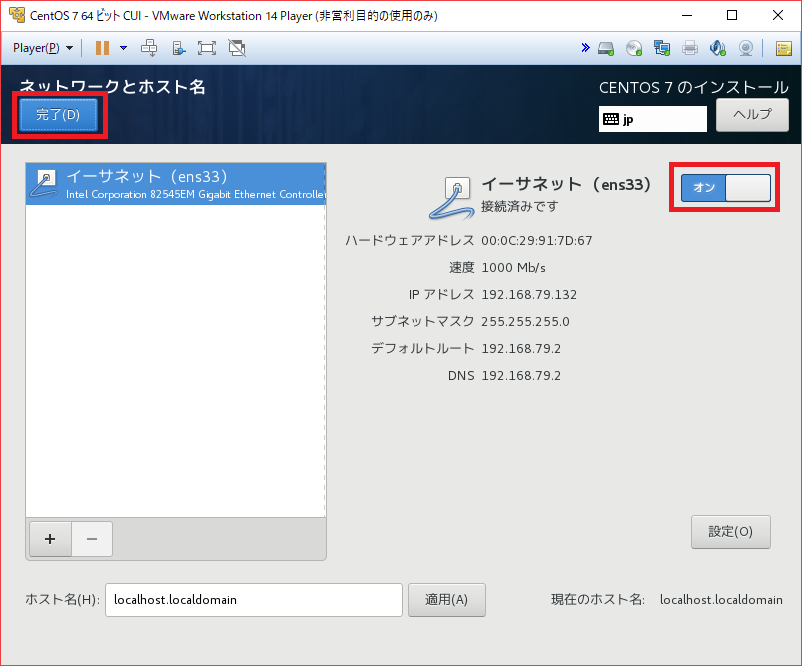Open the Player(P) menu
The height and width of the screenshot is (666, 802).
[x=43, y=48]
